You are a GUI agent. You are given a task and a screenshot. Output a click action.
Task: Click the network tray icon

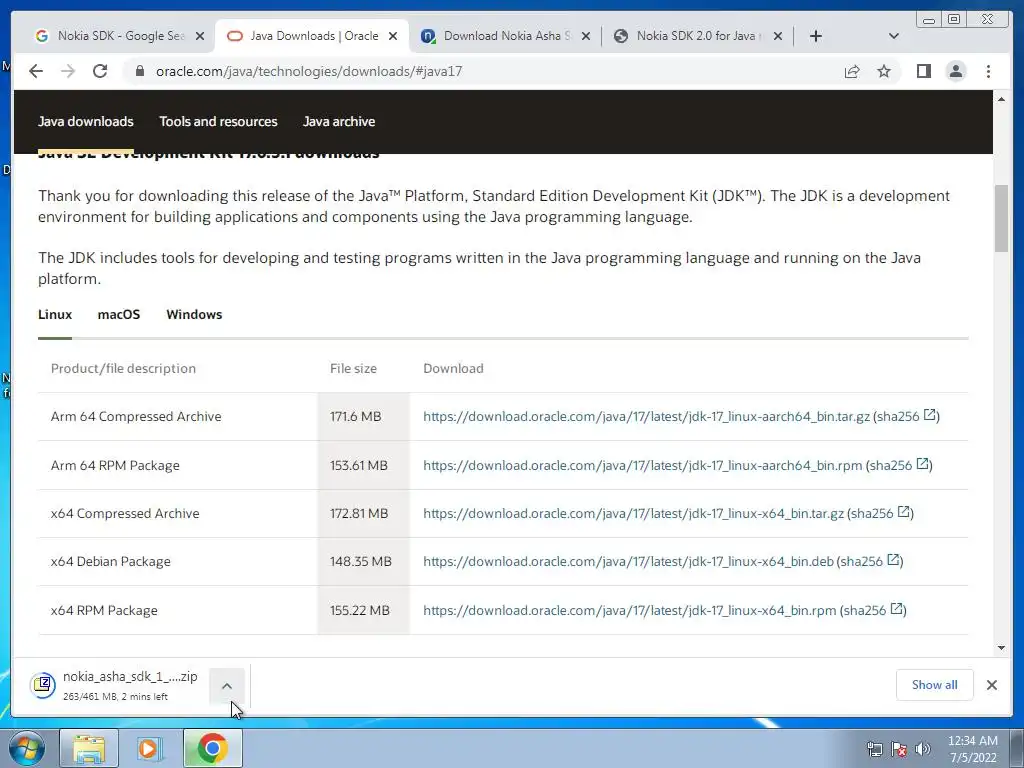874,749
